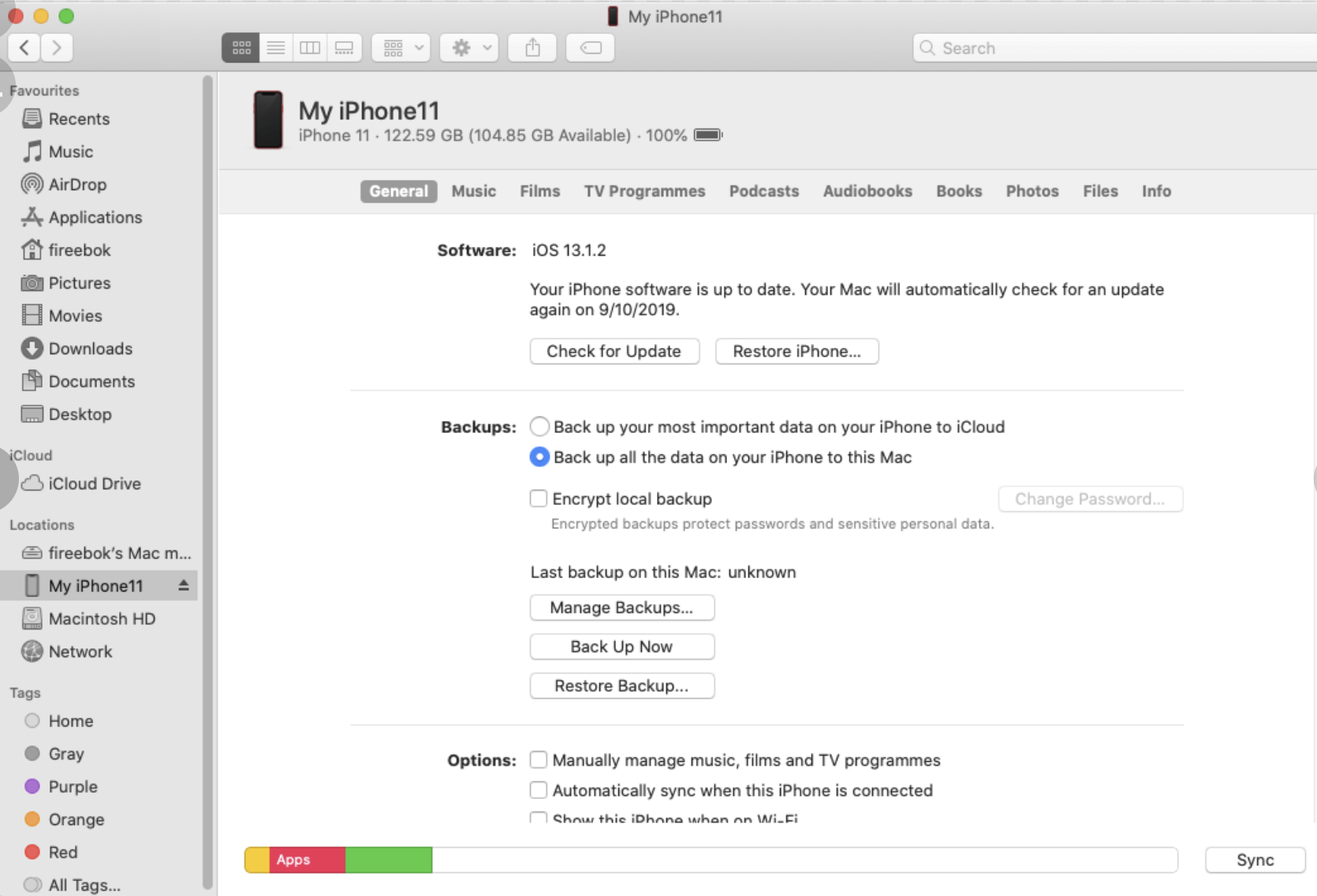Enable Encrypt local backup checkbox
The image size is (1317, 896).
point(539,498)
